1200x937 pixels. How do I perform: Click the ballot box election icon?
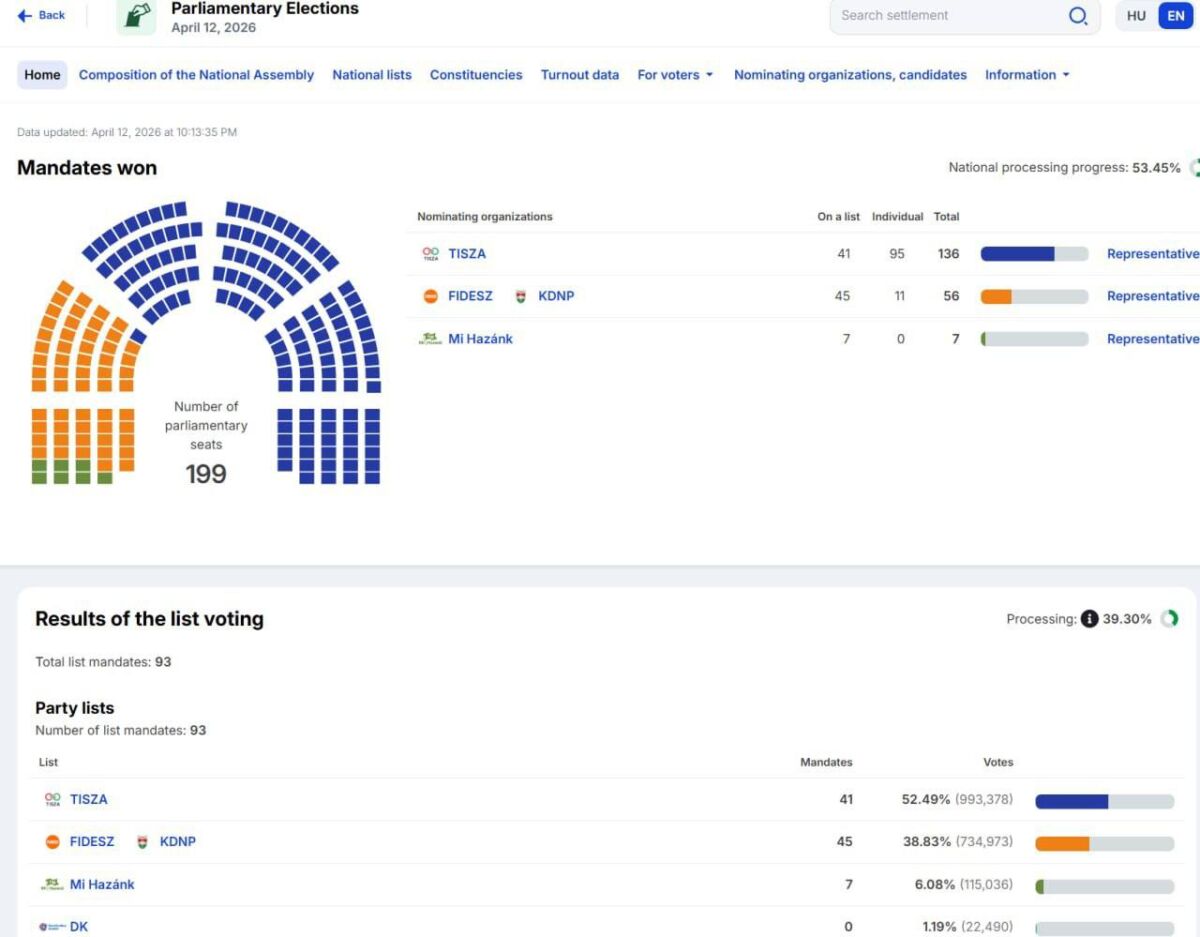(x=136, y=17)
